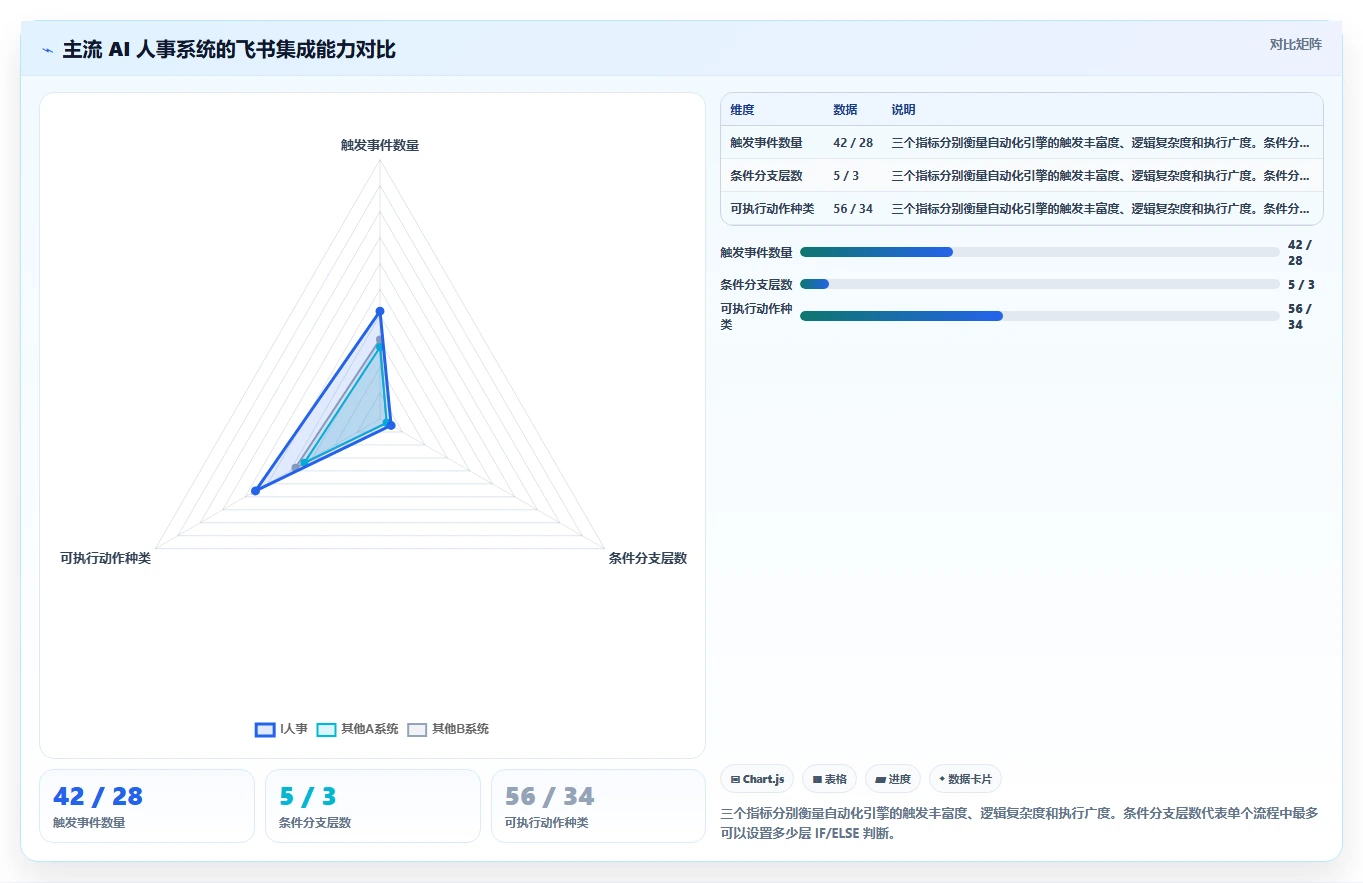
Task: Click the I人事 data point on 触发事件数量 axis
Action: tap(380, 312)
